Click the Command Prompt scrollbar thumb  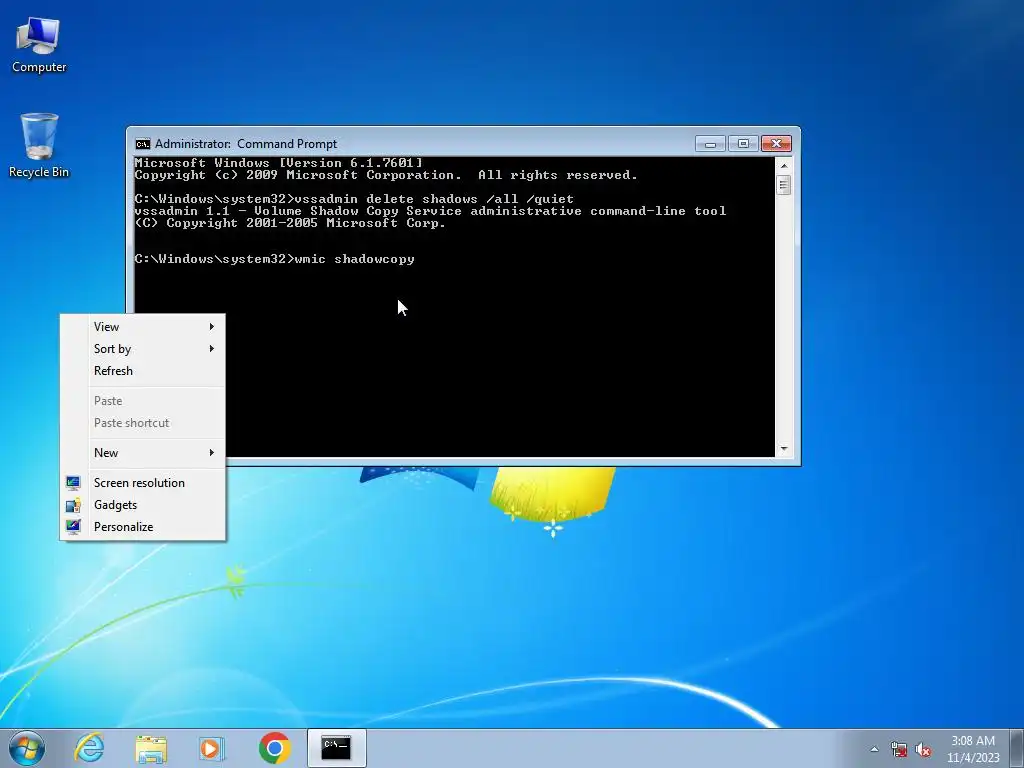coord(784,185)
